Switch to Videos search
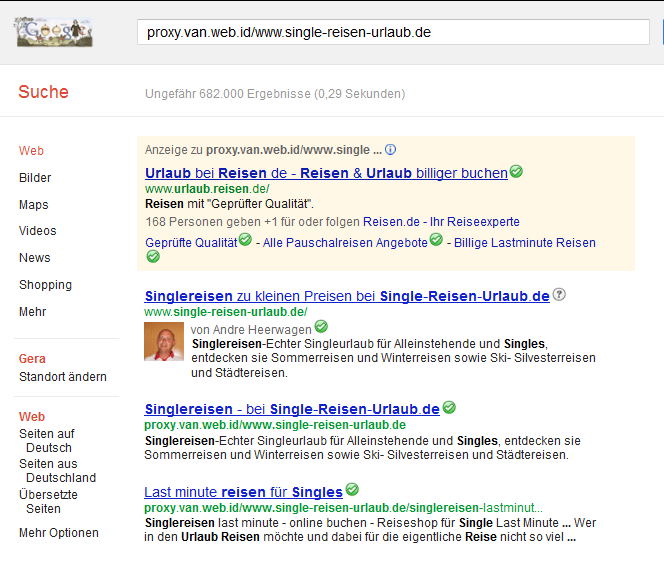This screenshot has width=664, height=565. [38, 231]
